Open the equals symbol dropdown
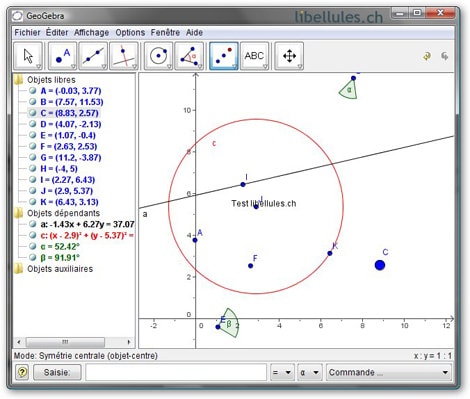 point(282,372)
